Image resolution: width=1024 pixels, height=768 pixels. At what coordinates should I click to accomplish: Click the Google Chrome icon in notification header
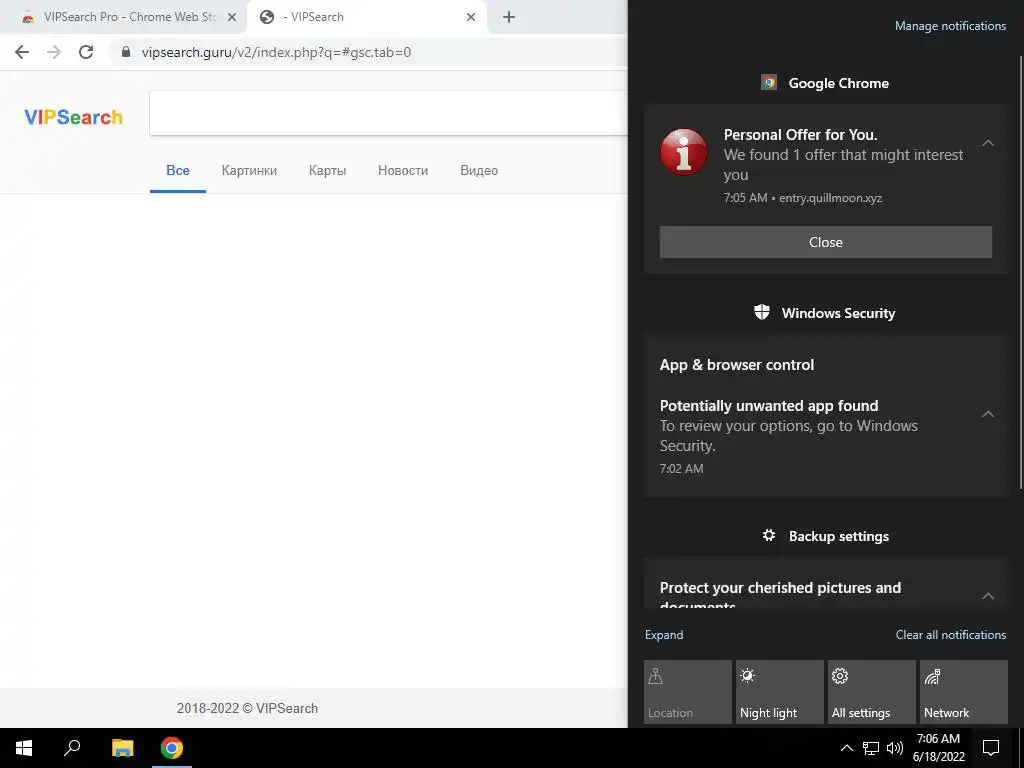coord(769,82)
